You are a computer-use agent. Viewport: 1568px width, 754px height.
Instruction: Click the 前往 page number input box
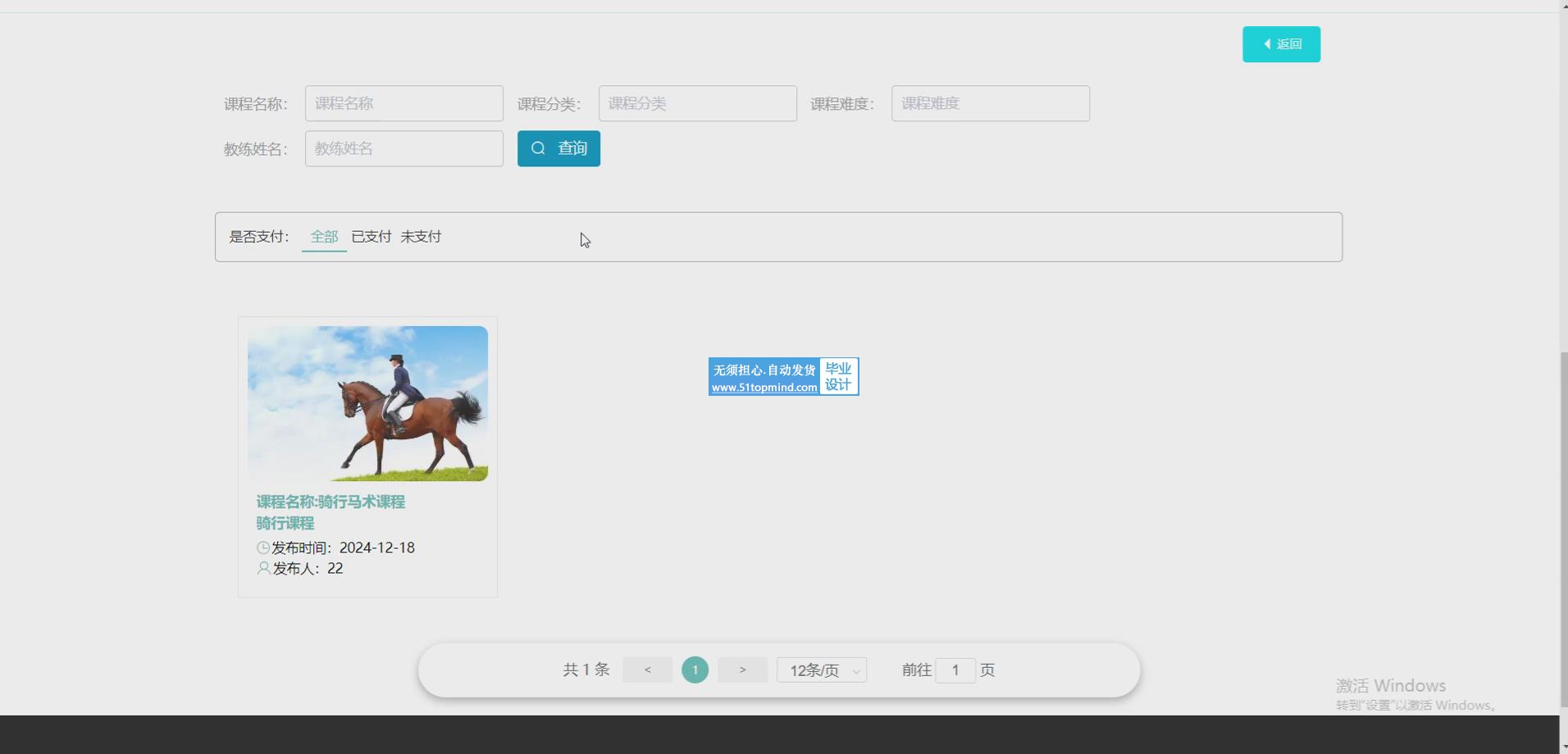955,670
